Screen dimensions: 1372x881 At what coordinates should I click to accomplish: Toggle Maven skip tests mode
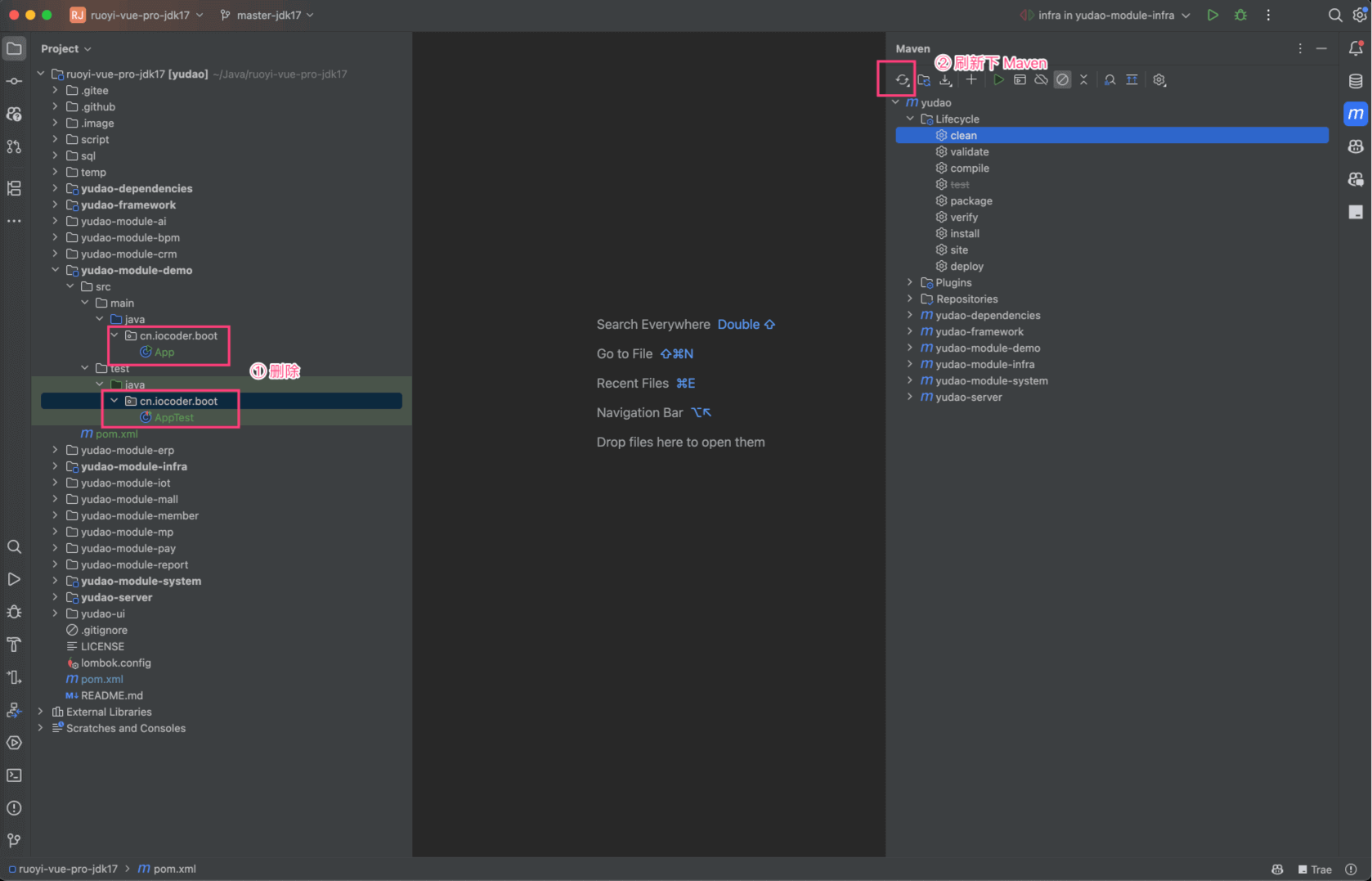click(x=1062, y=80)
